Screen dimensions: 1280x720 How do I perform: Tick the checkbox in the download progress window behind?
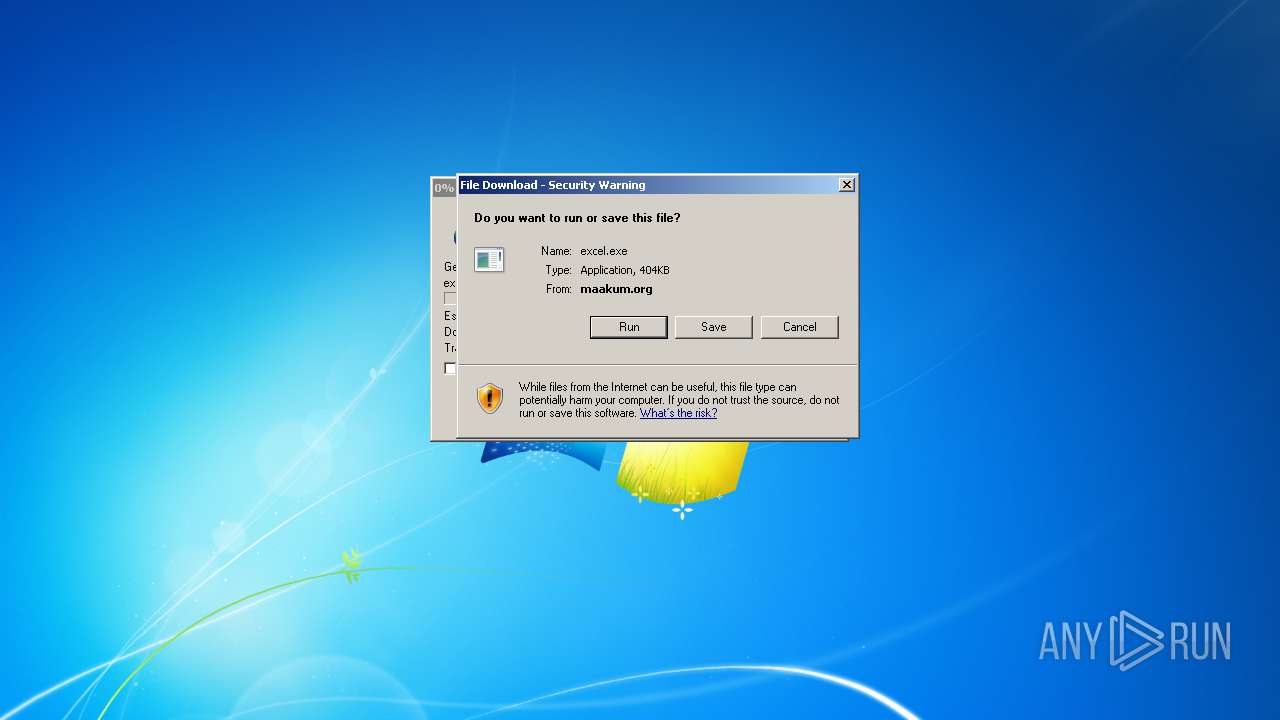(450, 368)
